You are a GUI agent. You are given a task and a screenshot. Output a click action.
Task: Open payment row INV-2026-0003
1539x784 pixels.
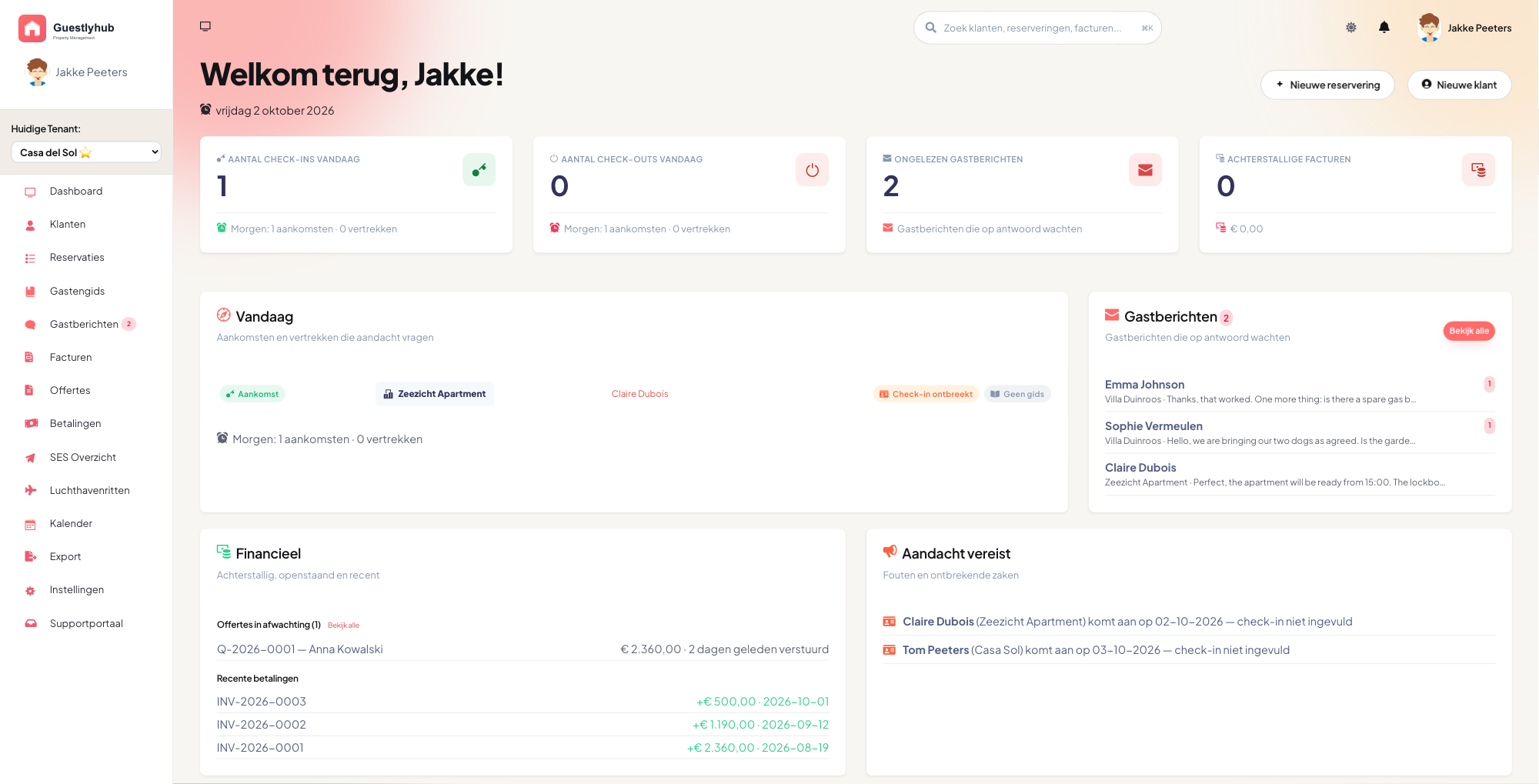[x=522, y=702]
